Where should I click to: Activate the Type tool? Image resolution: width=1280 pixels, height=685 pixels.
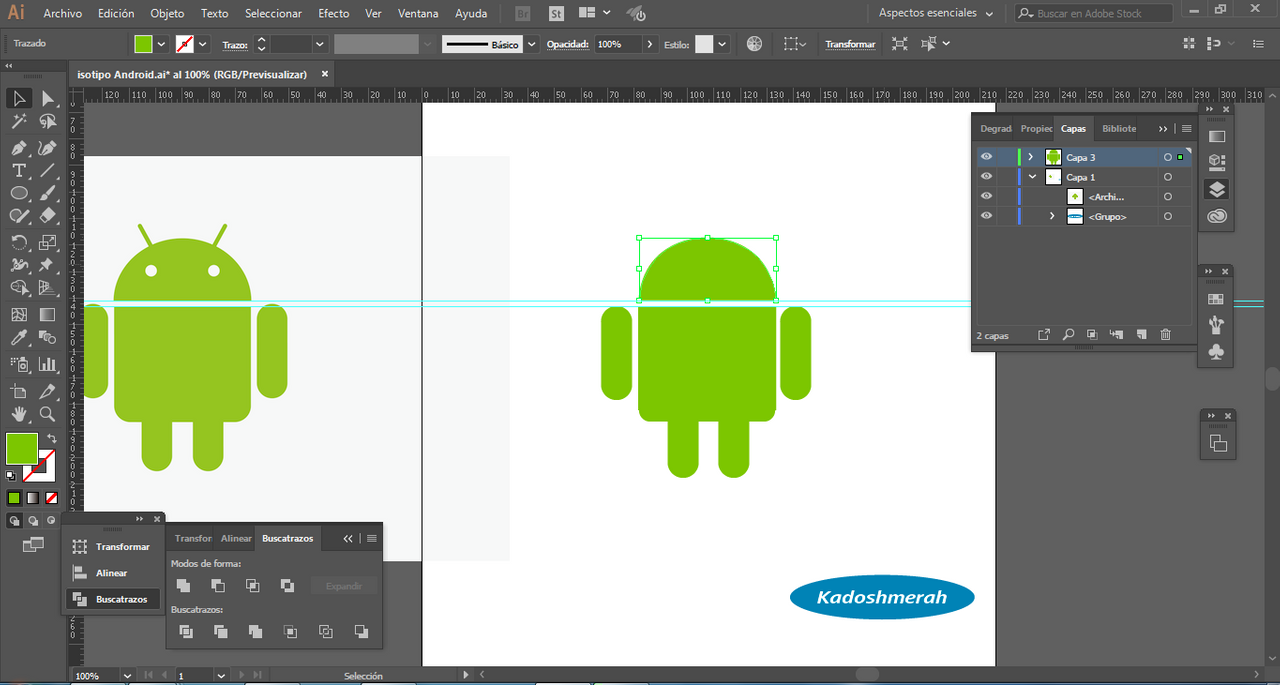[19, 171]
